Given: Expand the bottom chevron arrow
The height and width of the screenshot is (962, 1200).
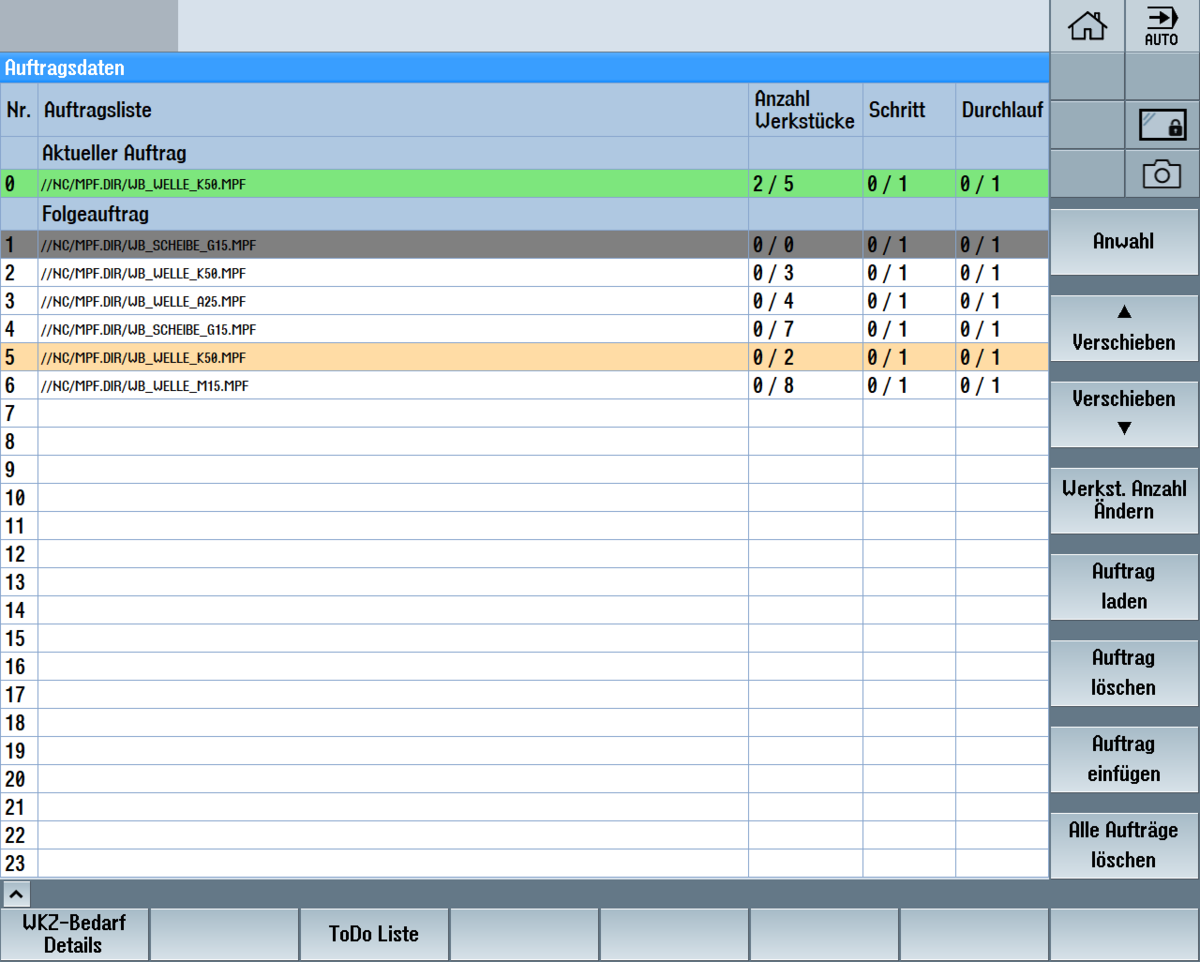Looking at the screenshot, I should tap(19, 892).
